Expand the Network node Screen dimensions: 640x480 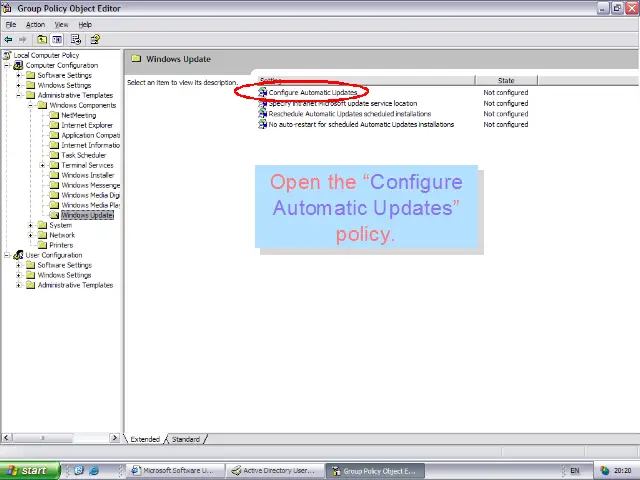click(30, 235)
